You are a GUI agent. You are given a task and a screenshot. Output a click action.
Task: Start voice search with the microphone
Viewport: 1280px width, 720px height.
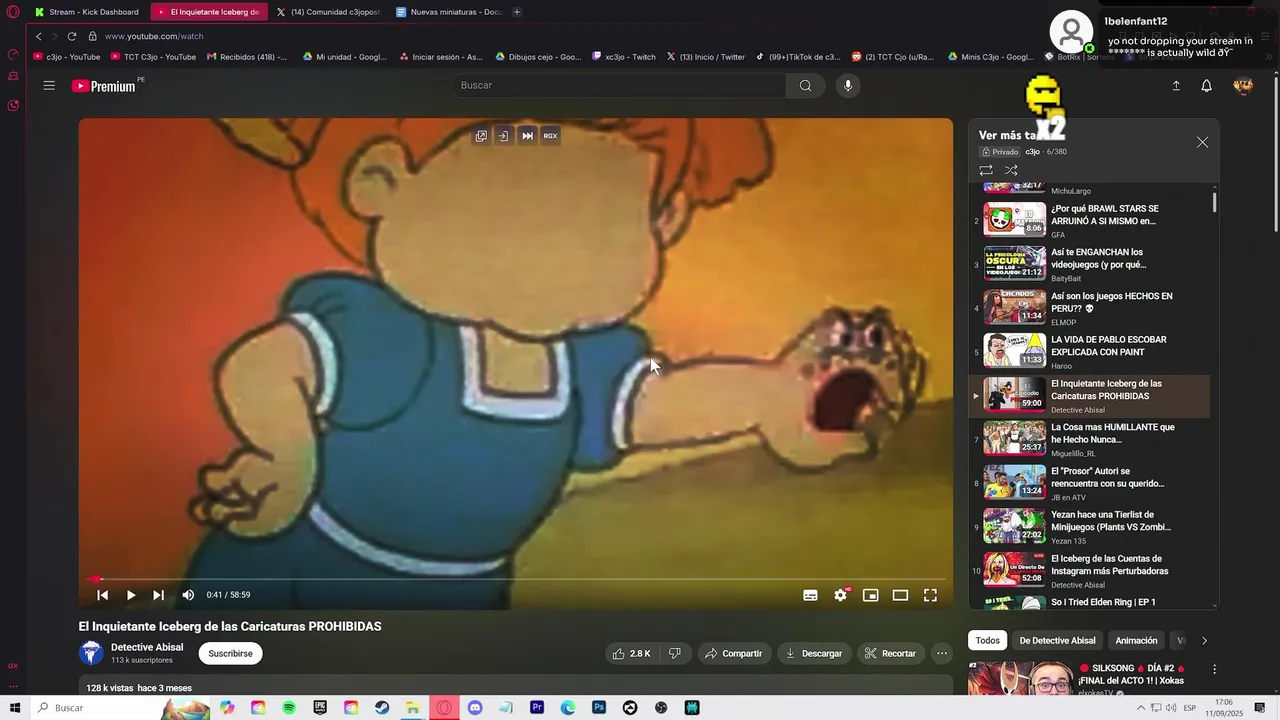tap(848, 86)
